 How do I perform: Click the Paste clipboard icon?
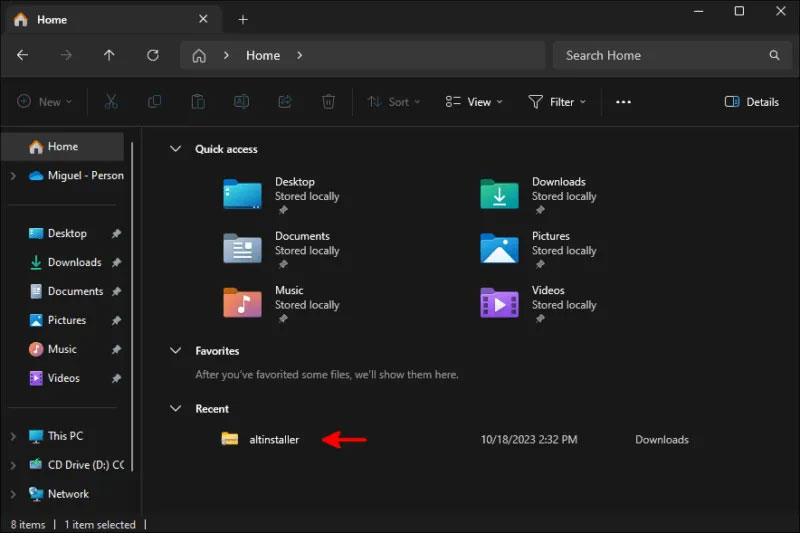(x=198, y=102)
